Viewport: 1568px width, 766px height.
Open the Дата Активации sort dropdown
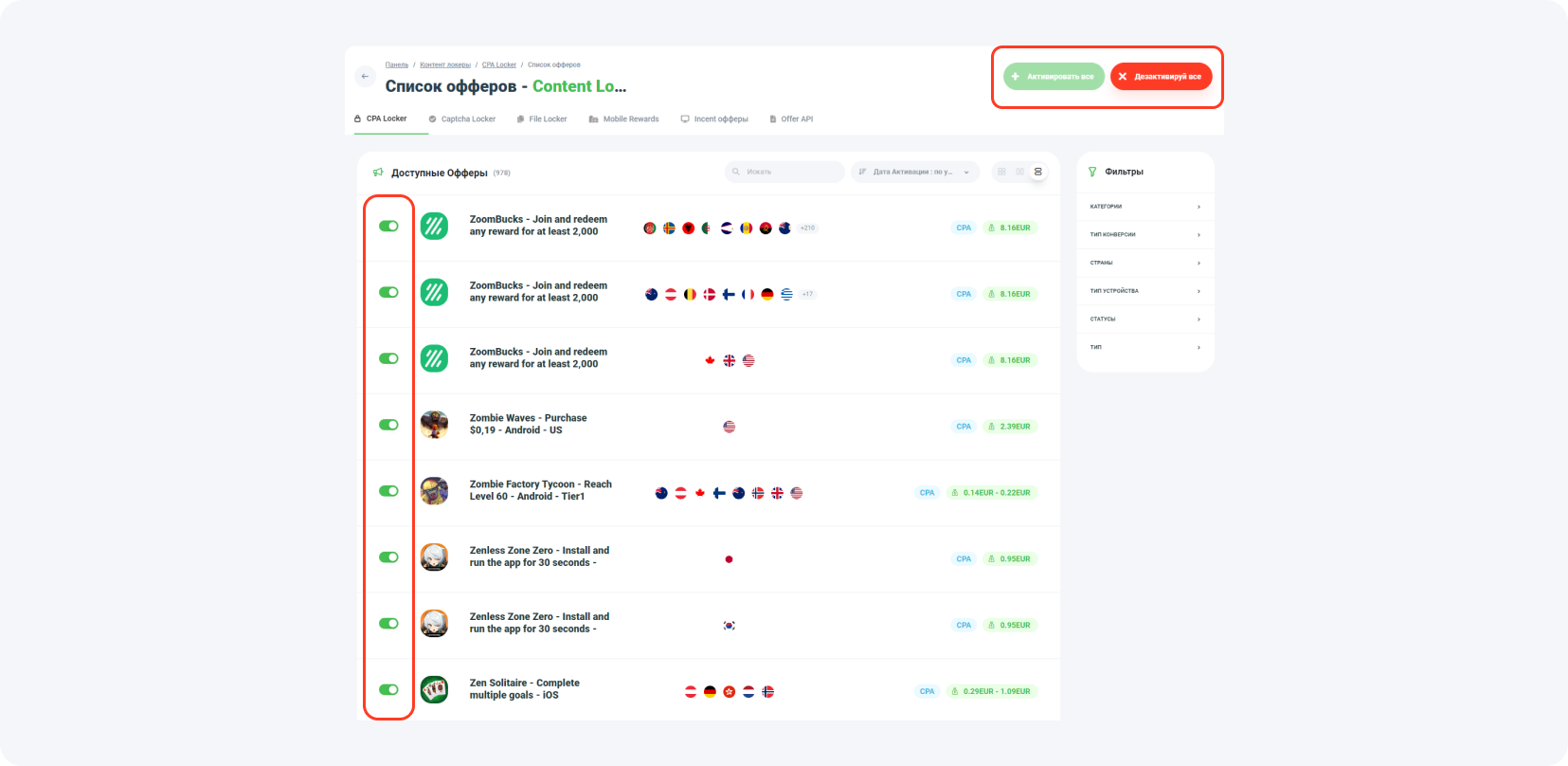(x=914, y=172)
